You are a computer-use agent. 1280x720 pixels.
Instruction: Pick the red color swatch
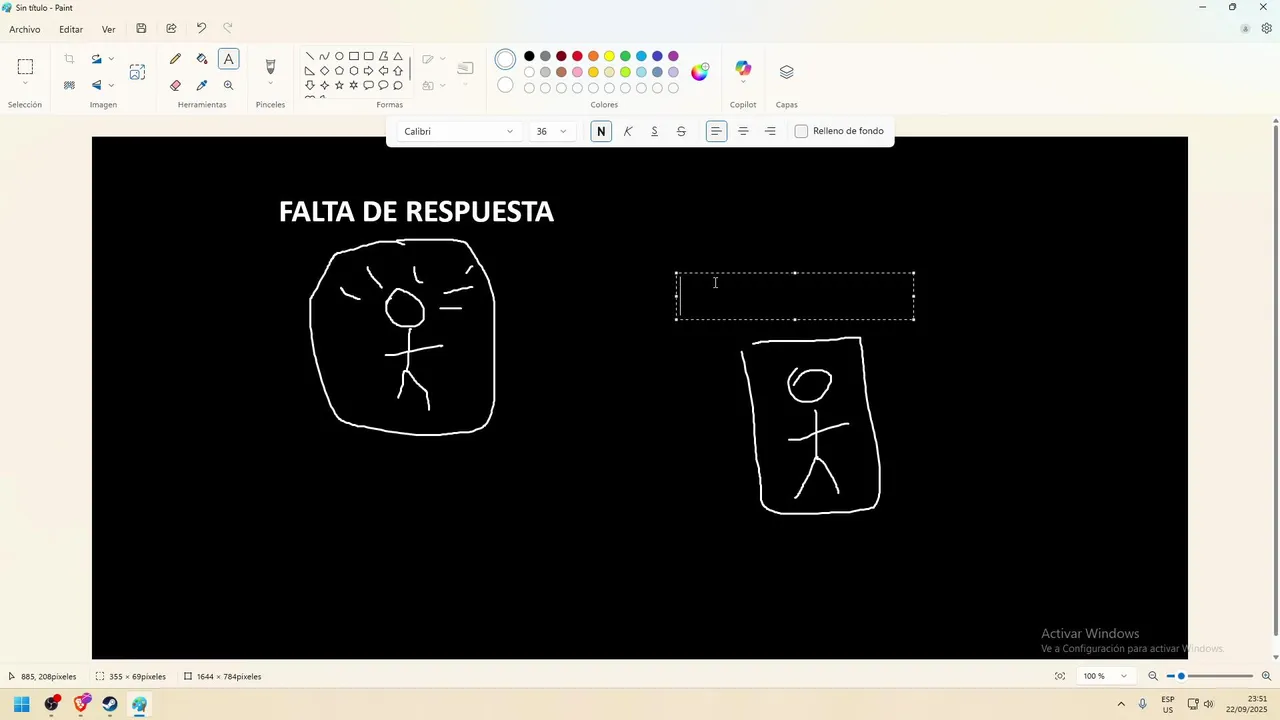coord(577,56)
